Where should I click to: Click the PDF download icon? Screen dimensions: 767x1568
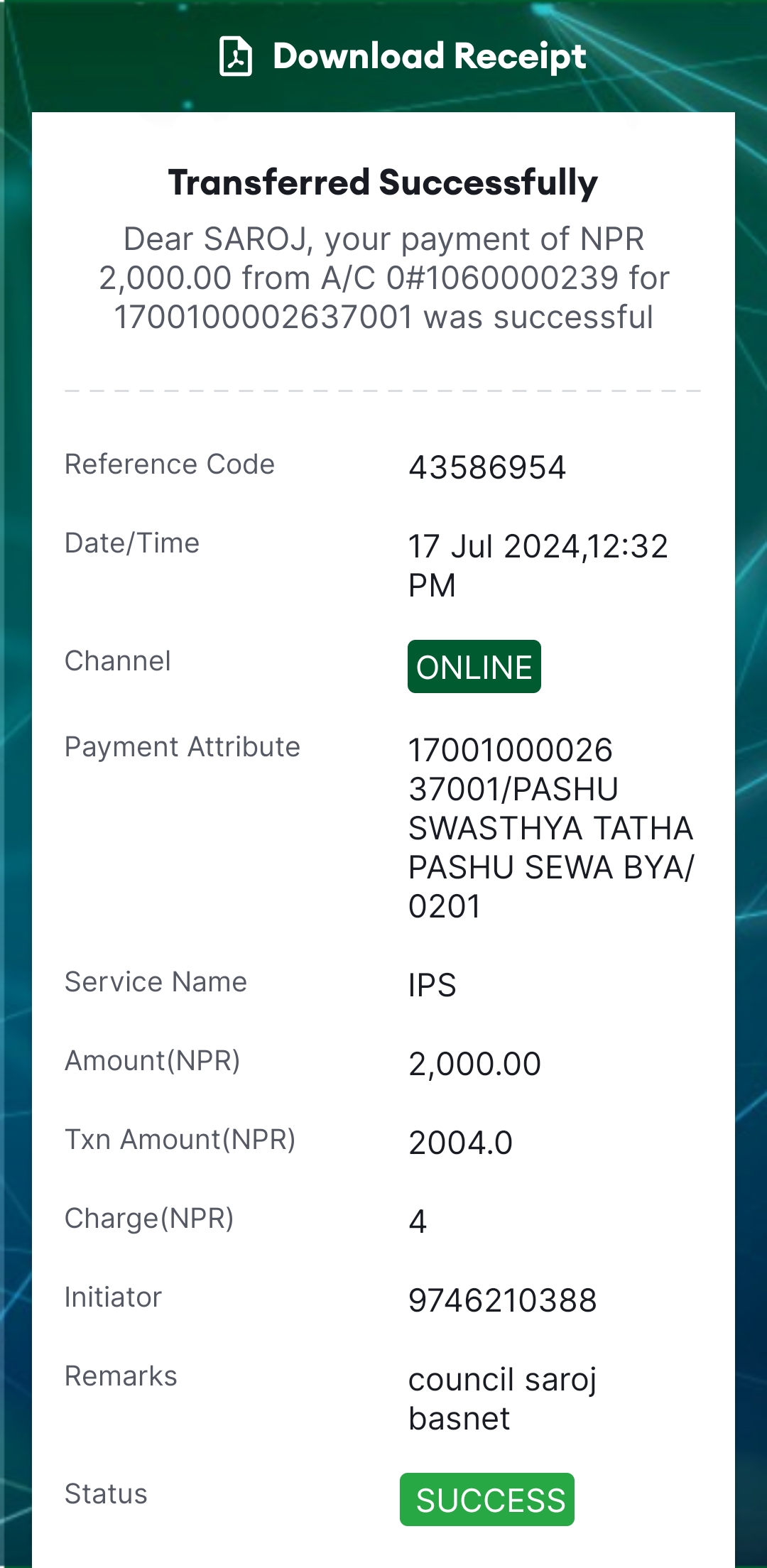pos(236,56)
